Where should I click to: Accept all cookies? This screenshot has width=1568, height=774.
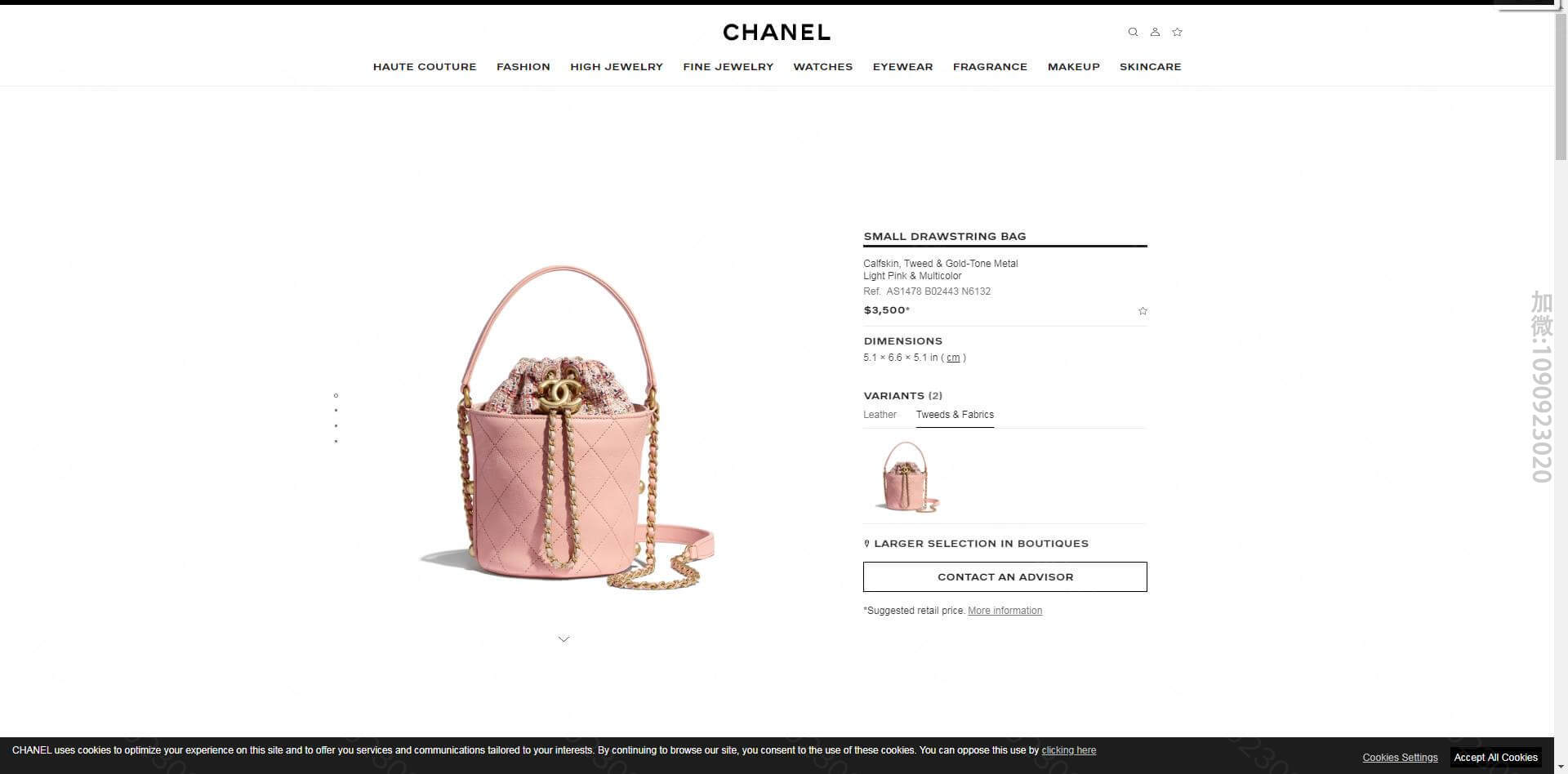click(x=1495, y=758)
